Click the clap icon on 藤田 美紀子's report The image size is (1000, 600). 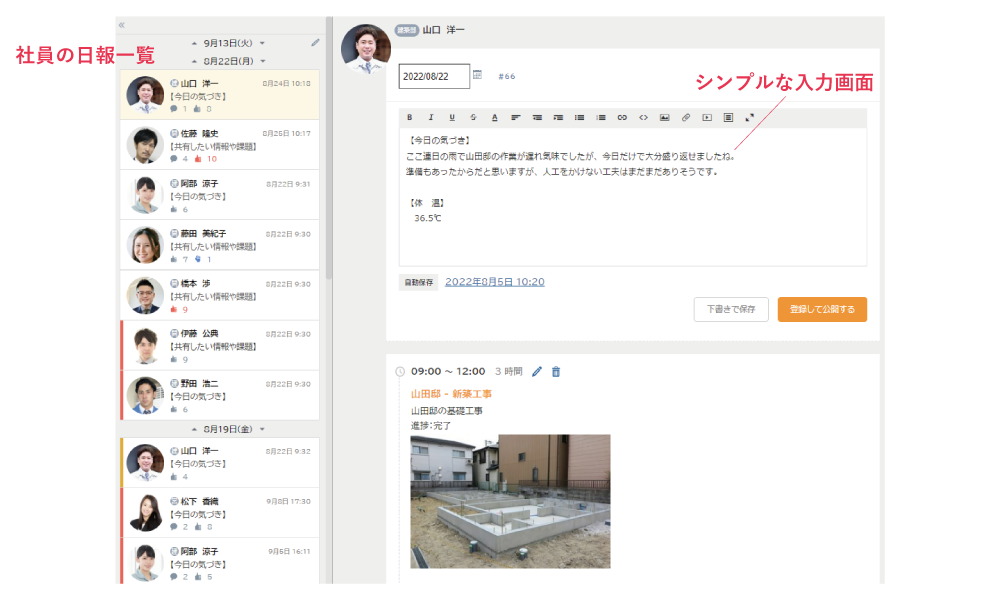[x=198, y=260]
